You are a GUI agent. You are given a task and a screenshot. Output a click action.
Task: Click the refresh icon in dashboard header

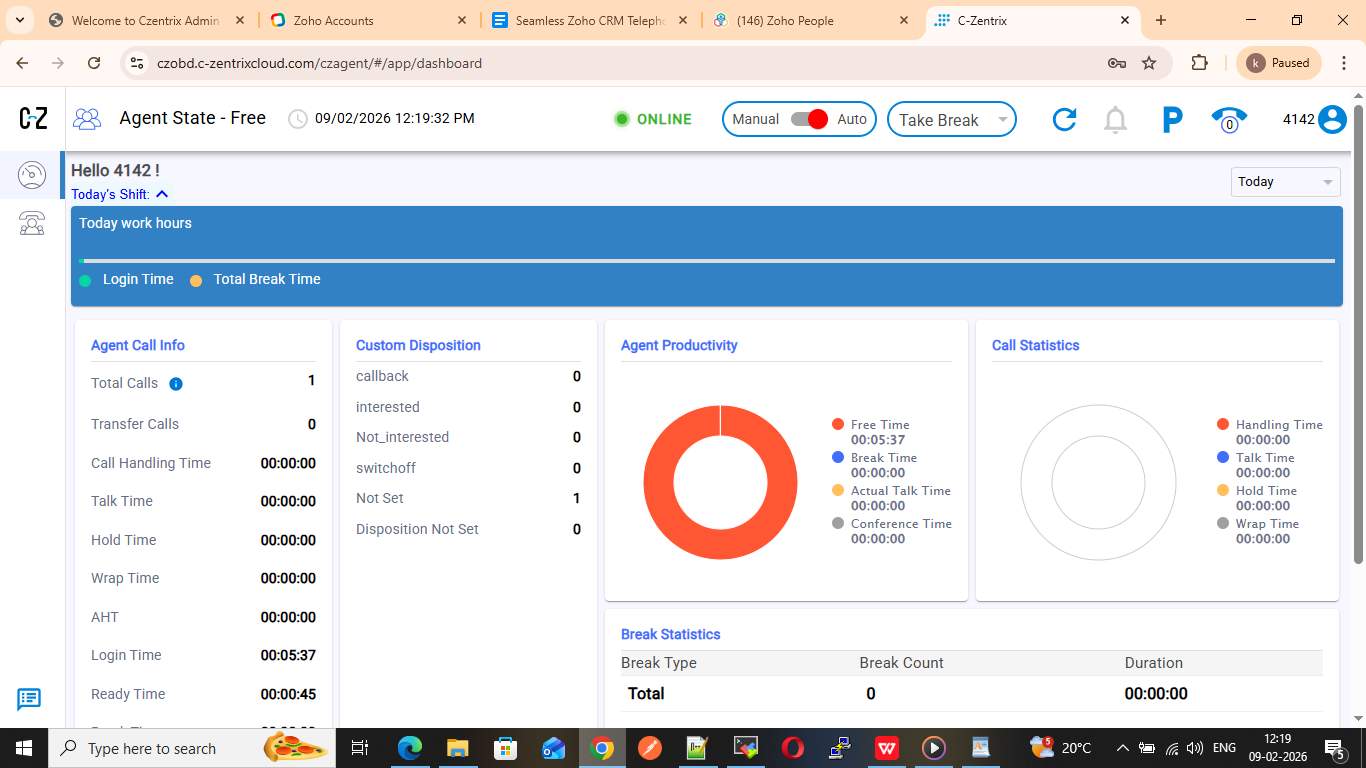(x=1064, y=120)
